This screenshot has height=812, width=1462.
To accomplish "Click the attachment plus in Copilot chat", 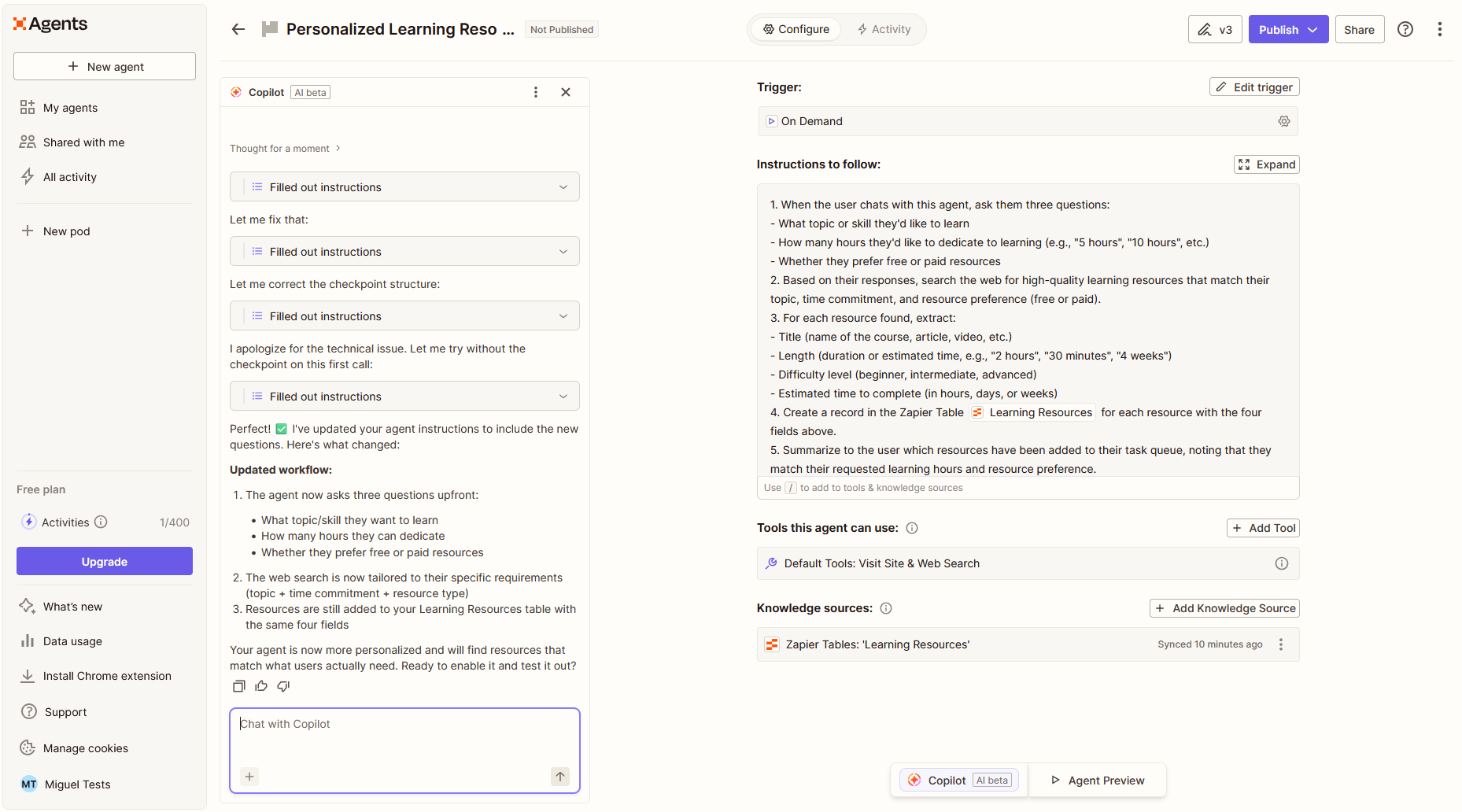I will (249, 777).
